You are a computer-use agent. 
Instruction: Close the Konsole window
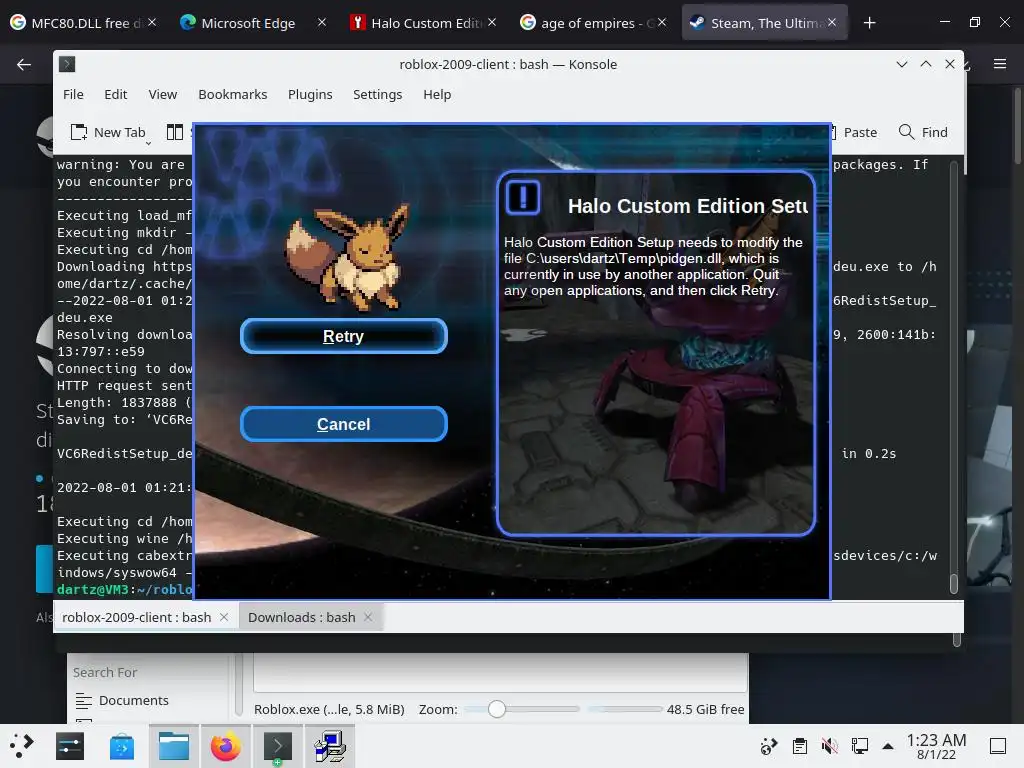pos(950,64)
